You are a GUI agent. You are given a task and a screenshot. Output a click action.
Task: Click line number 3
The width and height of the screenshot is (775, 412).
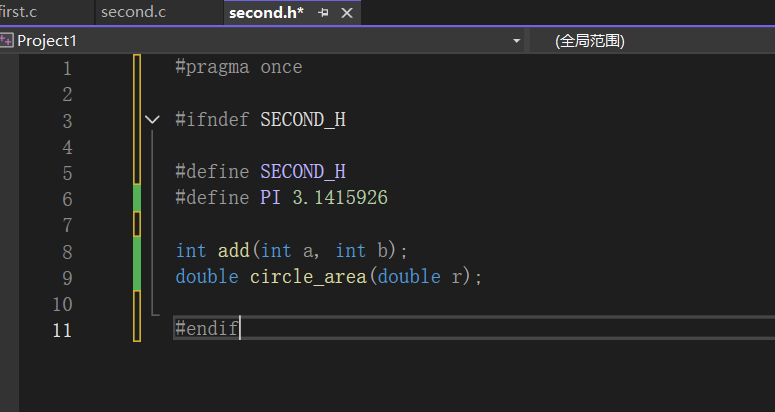coord(67,121)
